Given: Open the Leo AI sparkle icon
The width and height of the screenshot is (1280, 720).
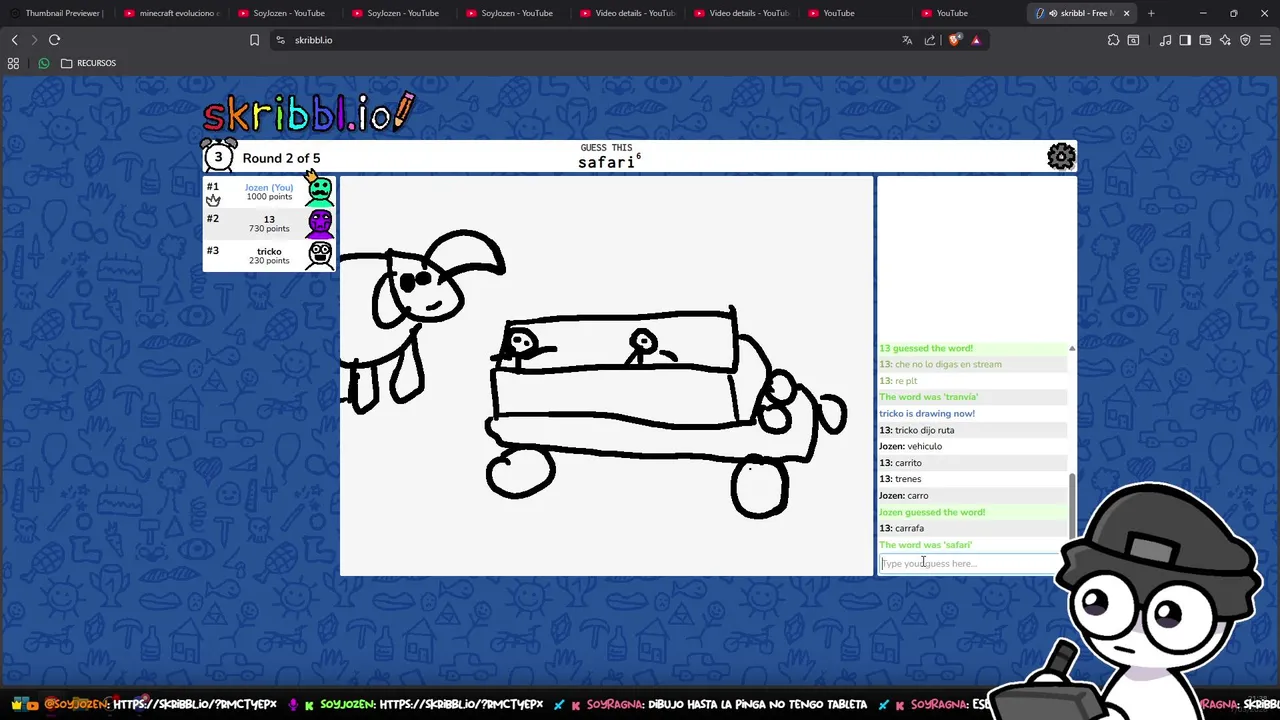Looking at the screenshot, I should [x=1225, y=40].
